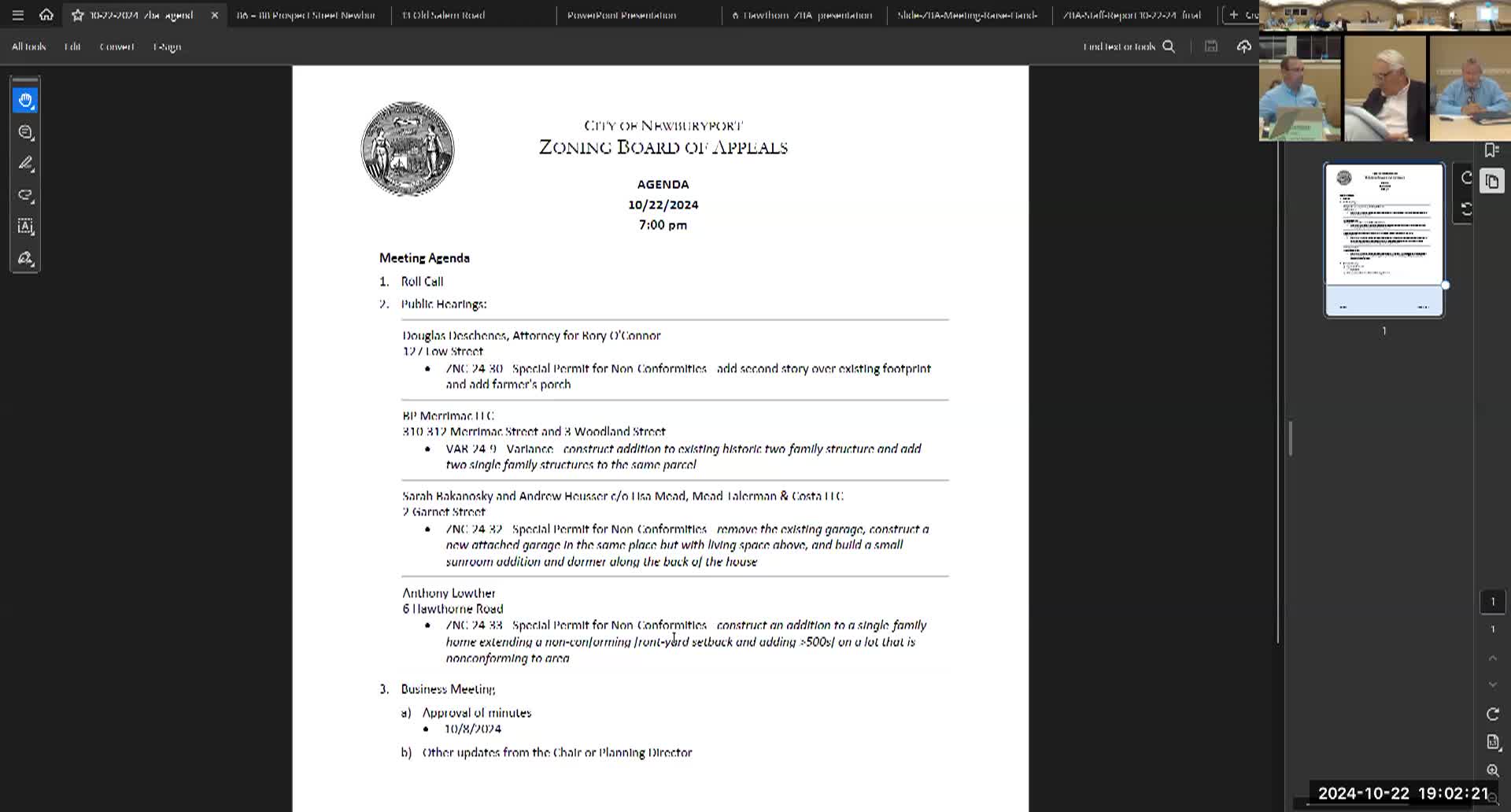Viewport: 1511px width, 812px height.
Task: Select the Highlight pen tool
Action: [25, 164]
